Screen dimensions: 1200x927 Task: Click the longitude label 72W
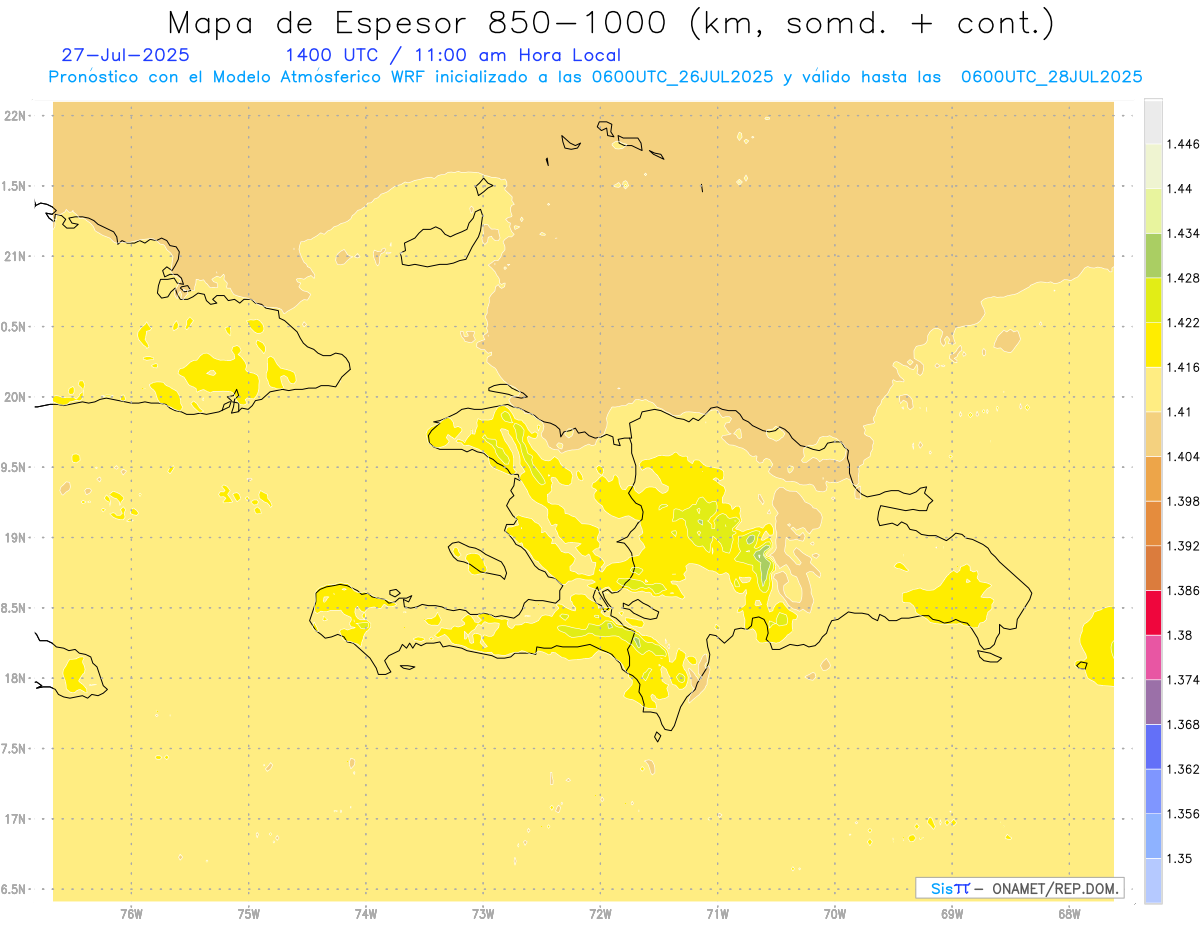[601, 914]
